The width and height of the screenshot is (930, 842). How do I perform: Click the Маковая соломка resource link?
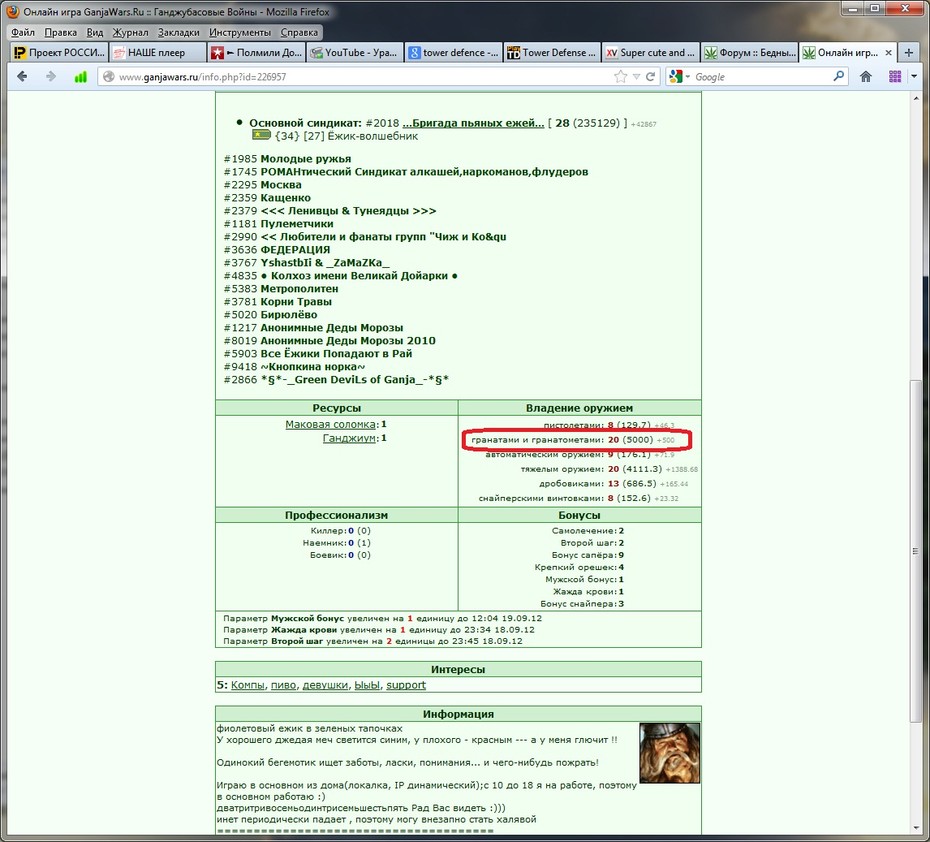coord(330,425)
